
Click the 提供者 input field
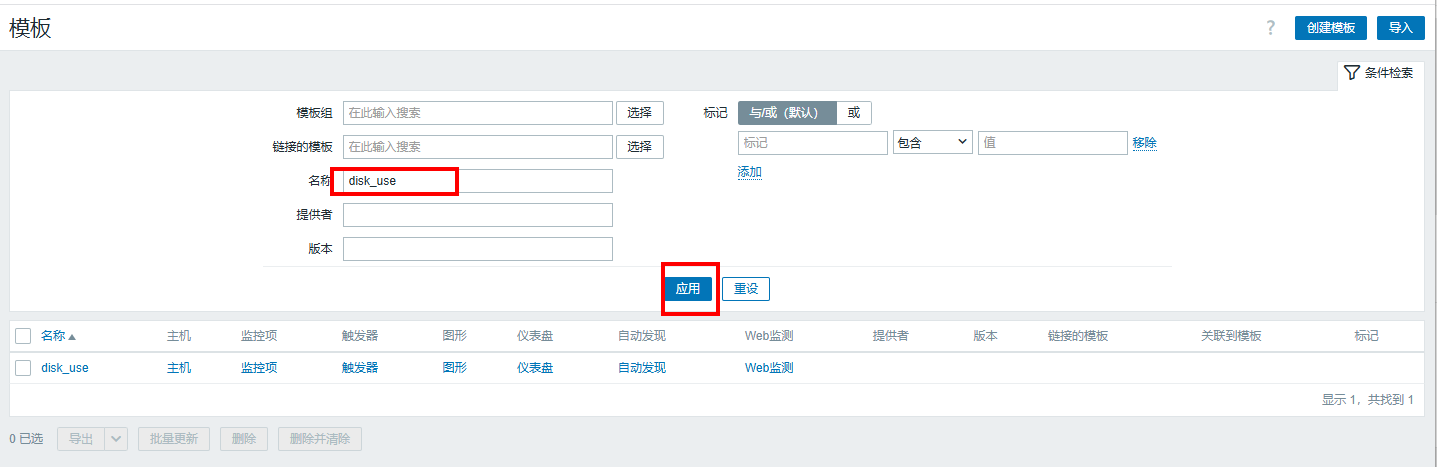pyautogui.click(x=478, y=215)
